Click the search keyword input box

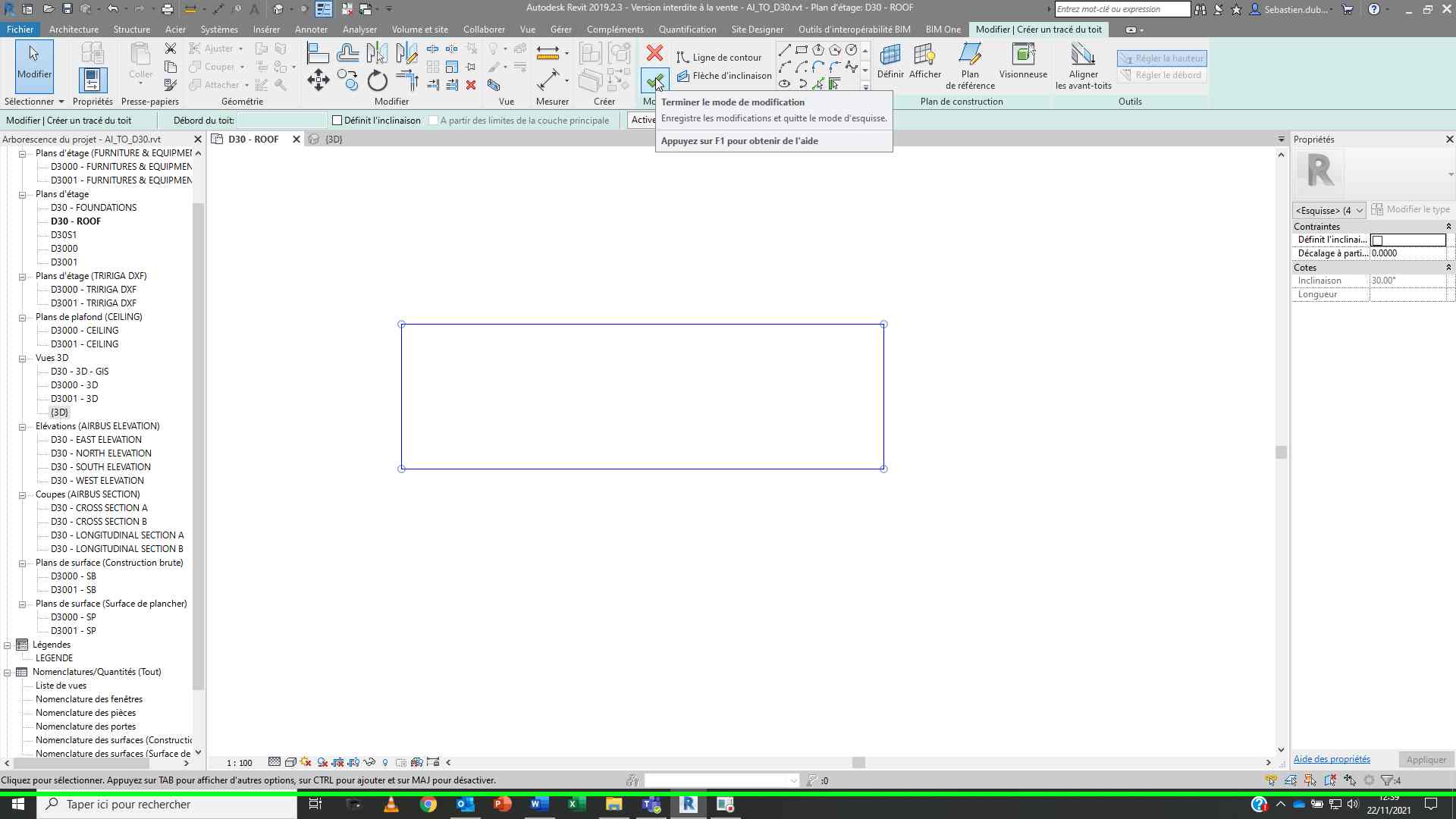[1122, 9]
